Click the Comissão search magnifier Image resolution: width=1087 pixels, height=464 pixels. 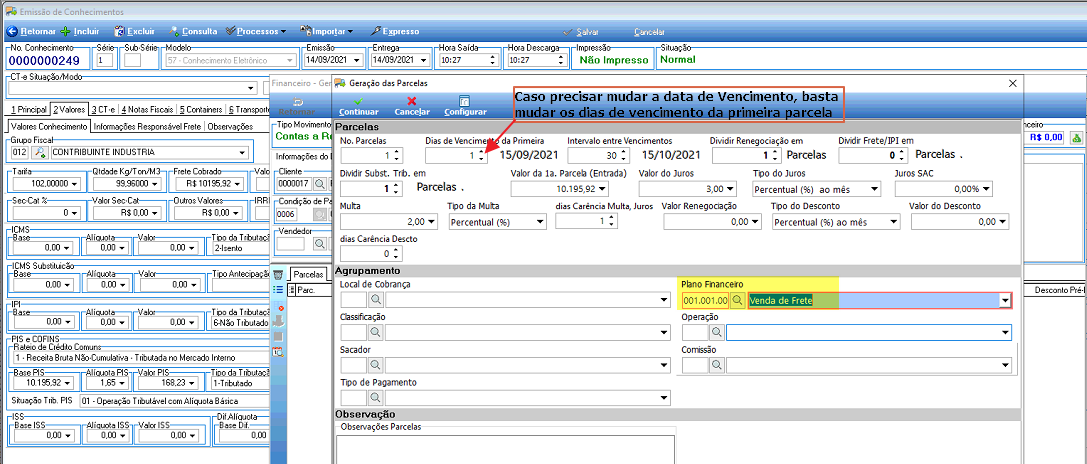(716, 366)
